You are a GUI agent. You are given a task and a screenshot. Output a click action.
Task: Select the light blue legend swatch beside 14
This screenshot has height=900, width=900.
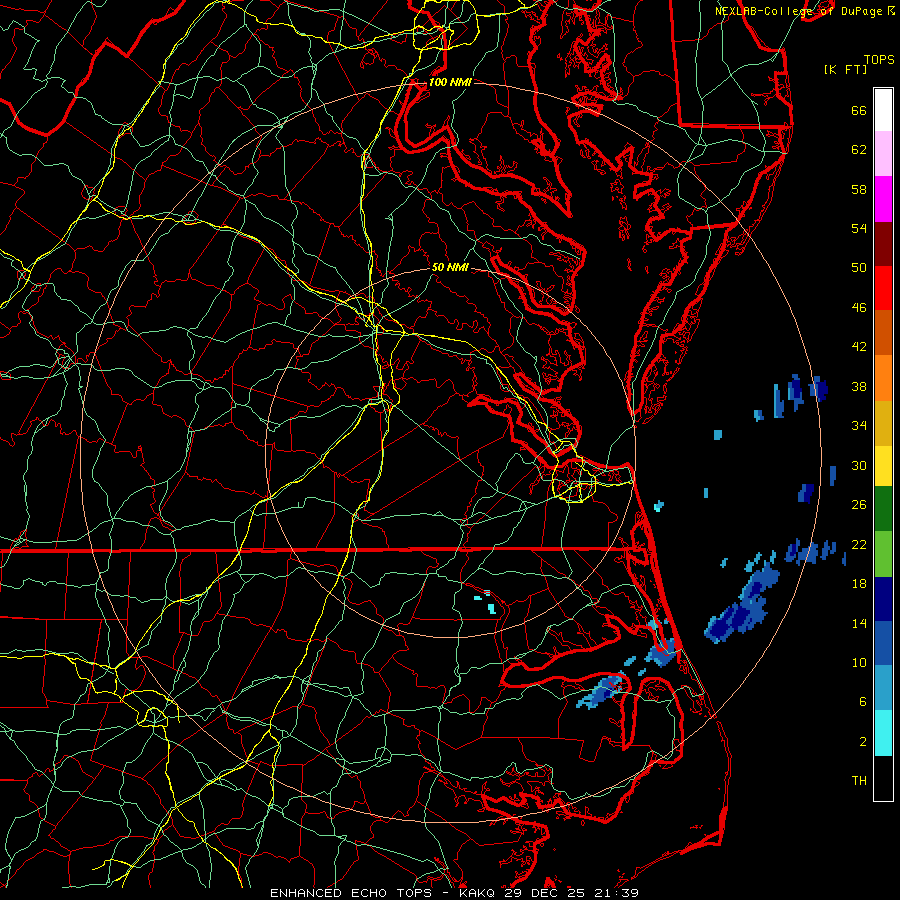pyautogui.click(x=883, y=688)
